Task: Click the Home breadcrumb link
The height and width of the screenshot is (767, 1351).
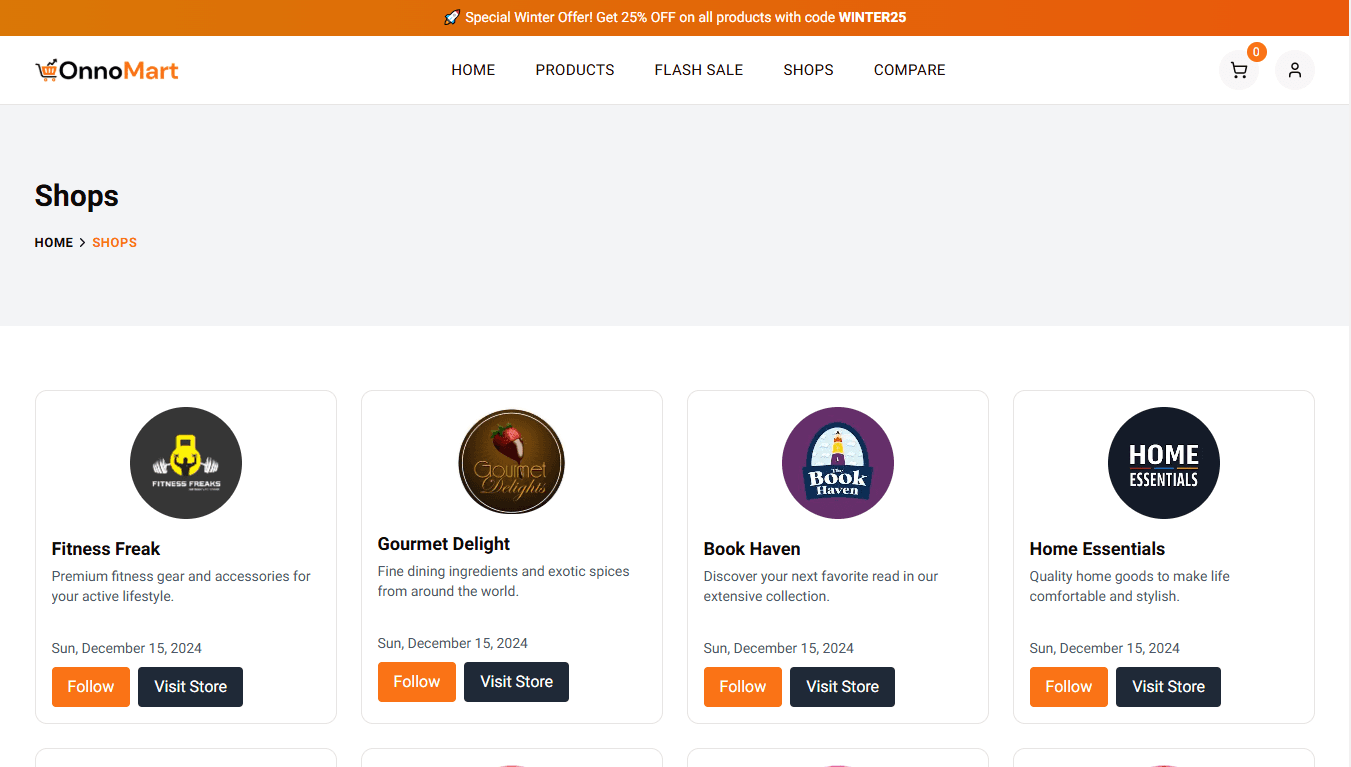Action: click(54, 243)
